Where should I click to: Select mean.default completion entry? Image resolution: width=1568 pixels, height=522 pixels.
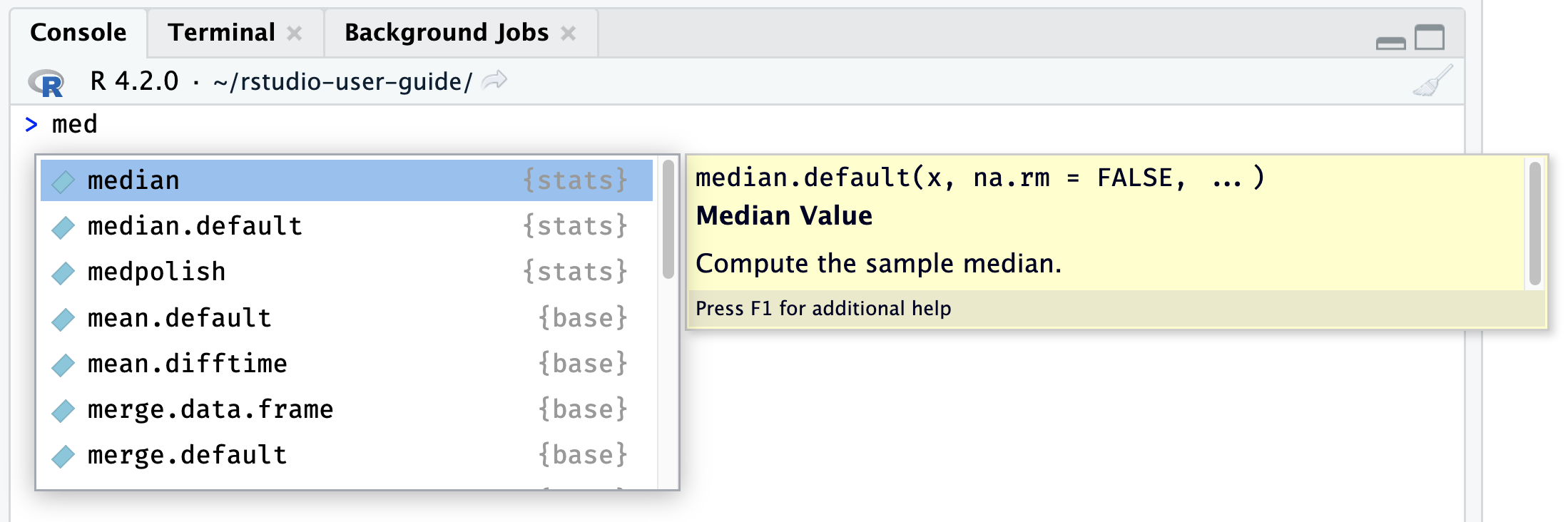[179, 318]
